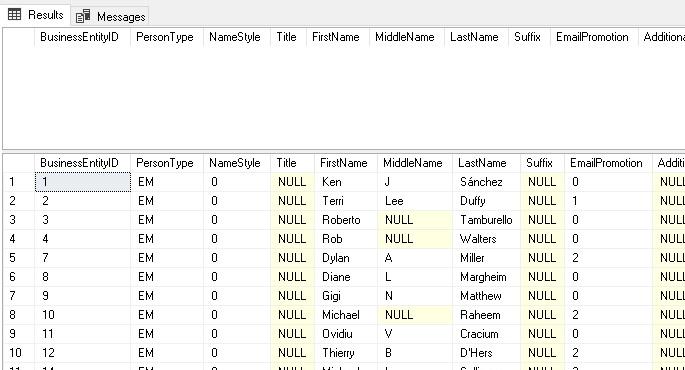Click PersonType EM in Ken row
Viewport: 685px width, 370px height.
tap(166, 182)
